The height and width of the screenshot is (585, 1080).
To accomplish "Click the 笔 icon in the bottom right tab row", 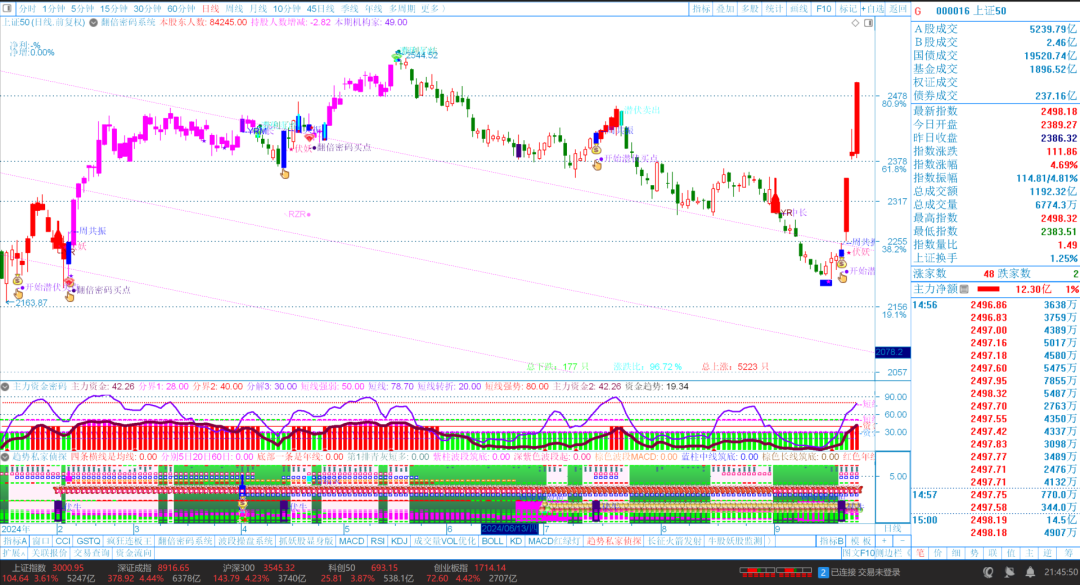I will tap(921, 553).
